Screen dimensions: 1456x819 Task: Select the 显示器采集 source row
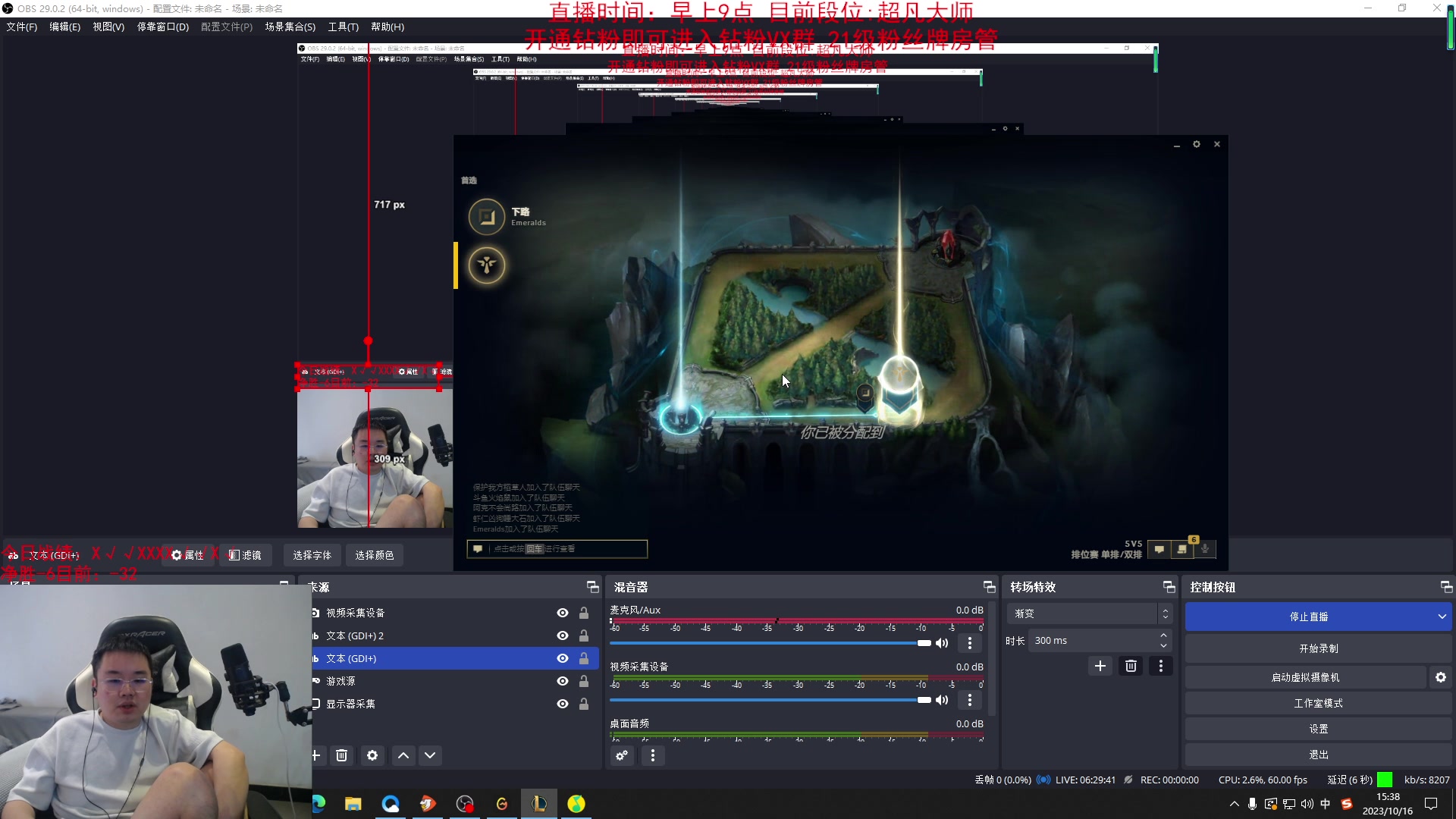pos(455,704)
